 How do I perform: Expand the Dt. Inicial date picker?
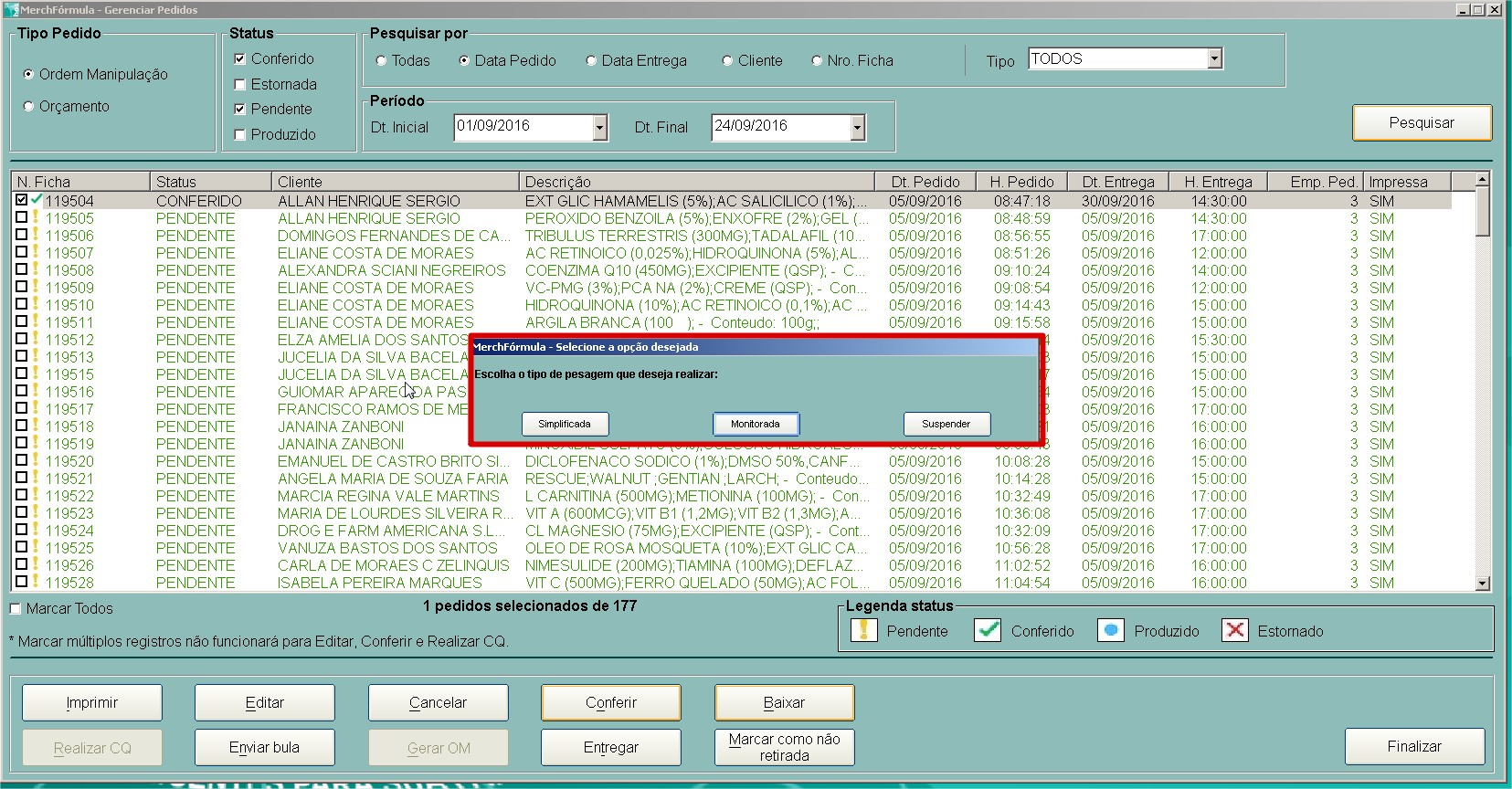pos(599,128)
